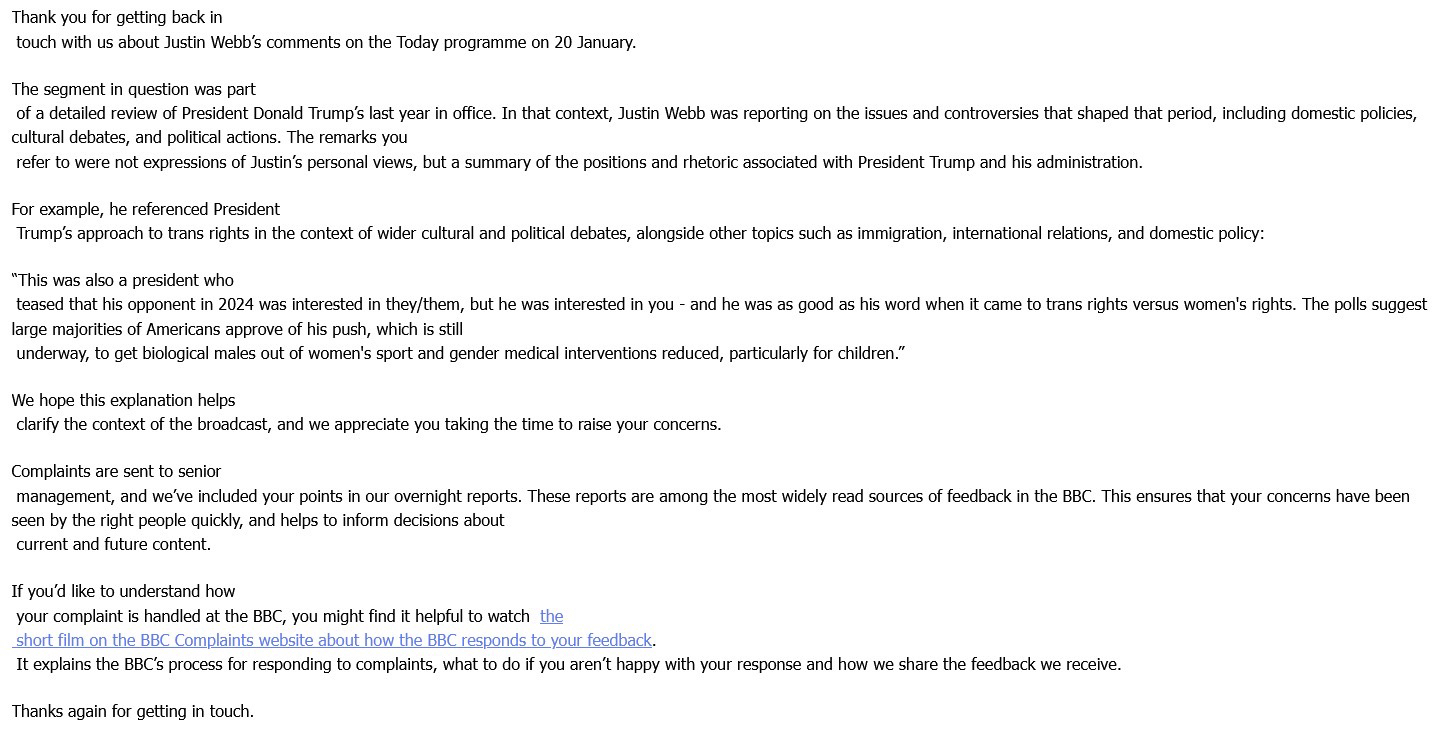This screenshot has width=1445, height=730.
Task: Click the line starting 'underway, to get biological males'
Action: [x=460, y=353]
